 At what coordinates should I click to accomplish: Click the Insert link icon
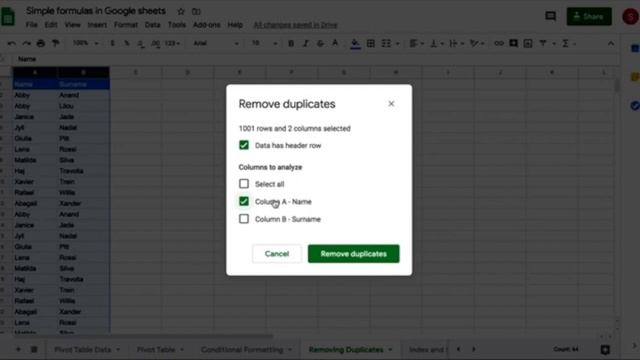click(x=499, y=43)
